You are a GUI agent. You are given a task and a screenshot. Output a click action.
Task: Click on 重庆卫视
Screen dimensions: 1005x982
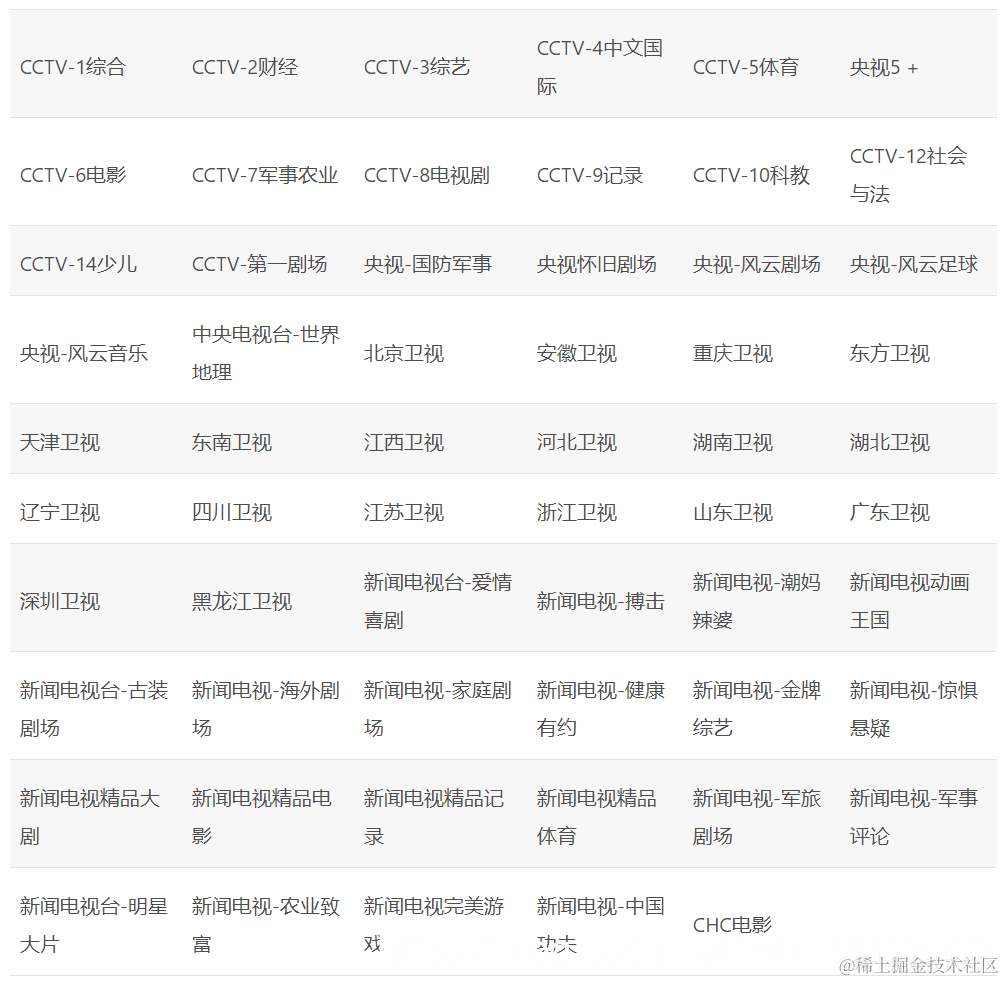733,353
